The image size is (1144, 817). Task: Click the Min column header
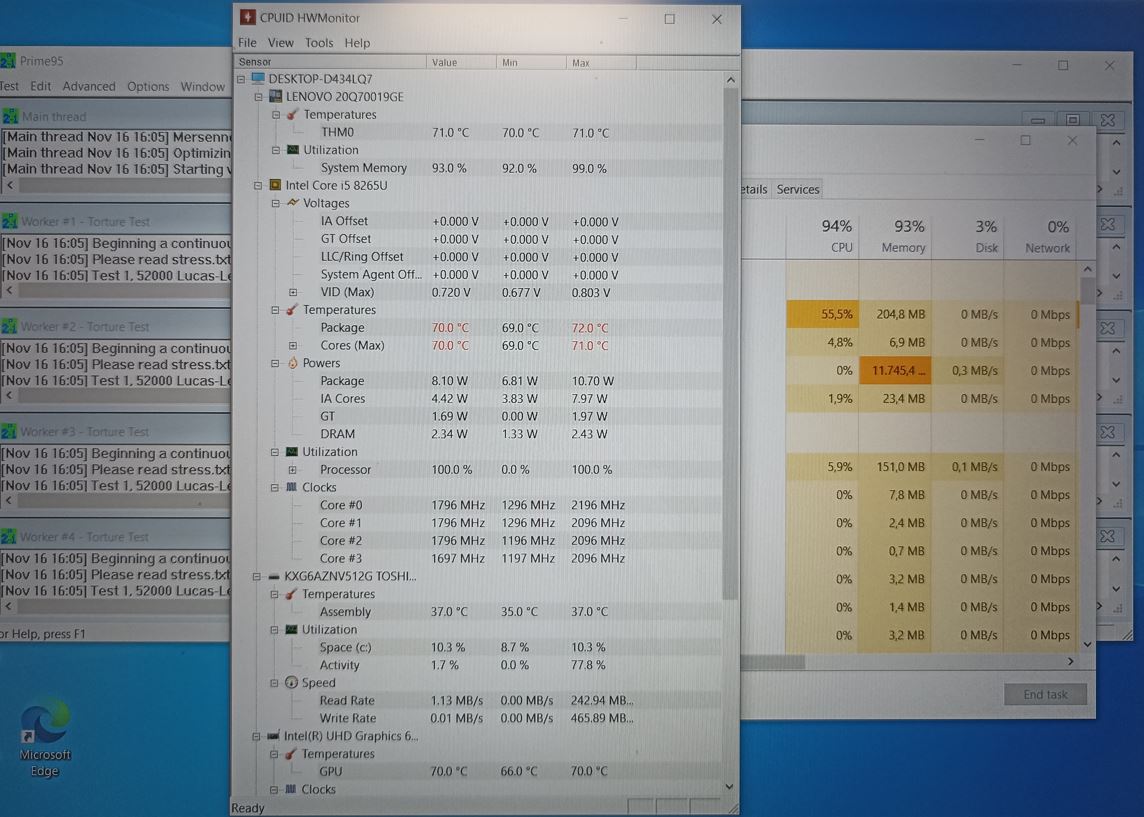[531, 63]
